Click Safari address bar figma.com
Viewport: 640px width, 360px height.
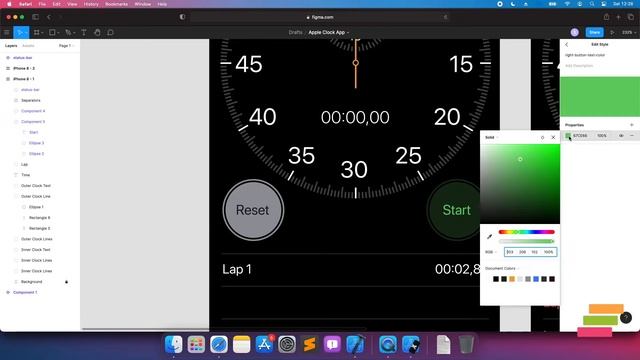pyautogui.click(x=320, y=17)
